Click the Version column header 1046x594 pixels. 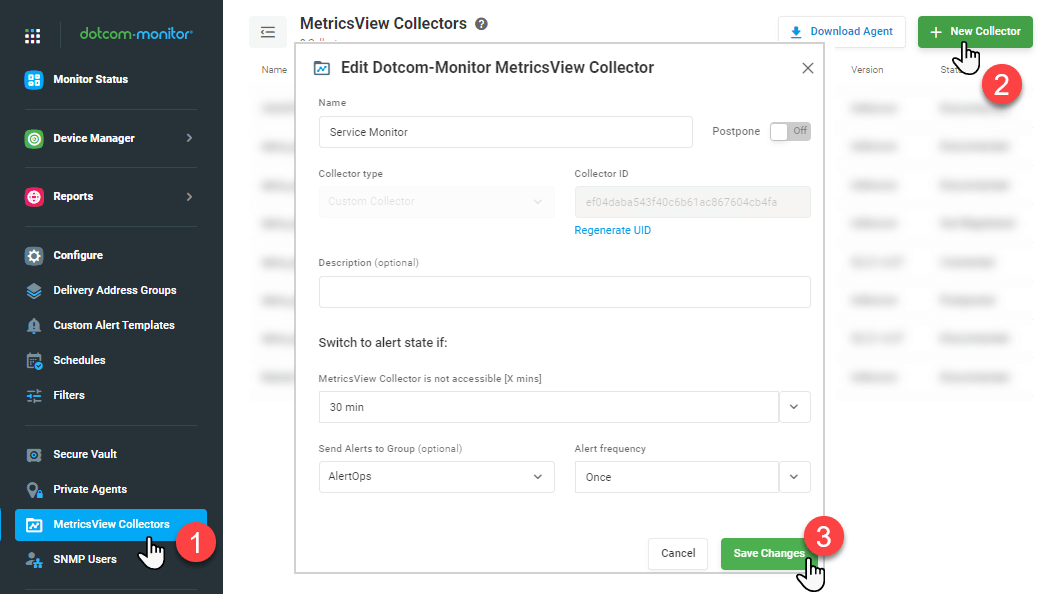(x=867, y=70)
